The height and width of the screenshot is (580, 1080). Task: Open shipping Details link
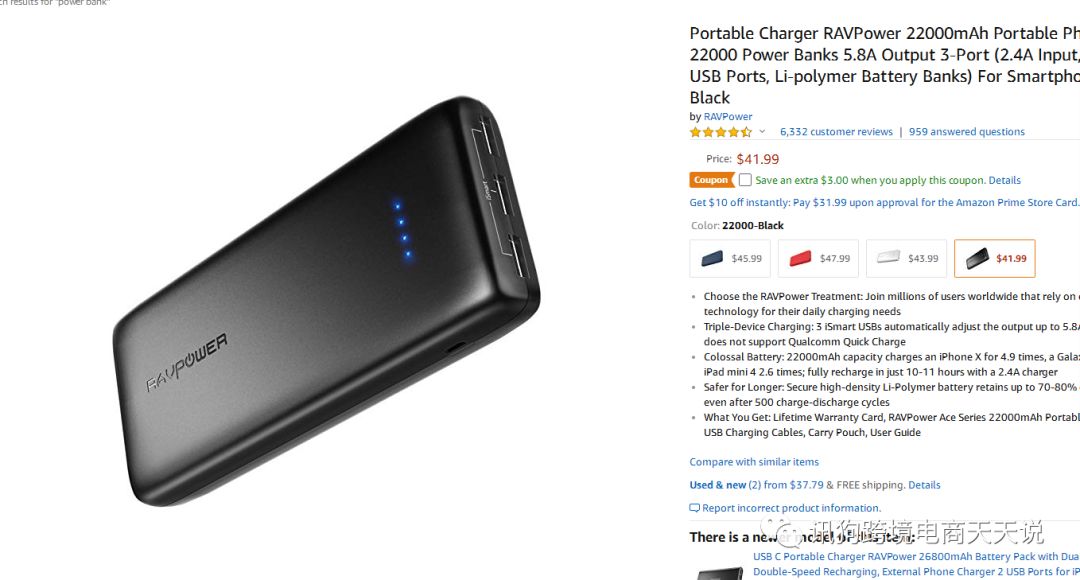pos(924,485)
